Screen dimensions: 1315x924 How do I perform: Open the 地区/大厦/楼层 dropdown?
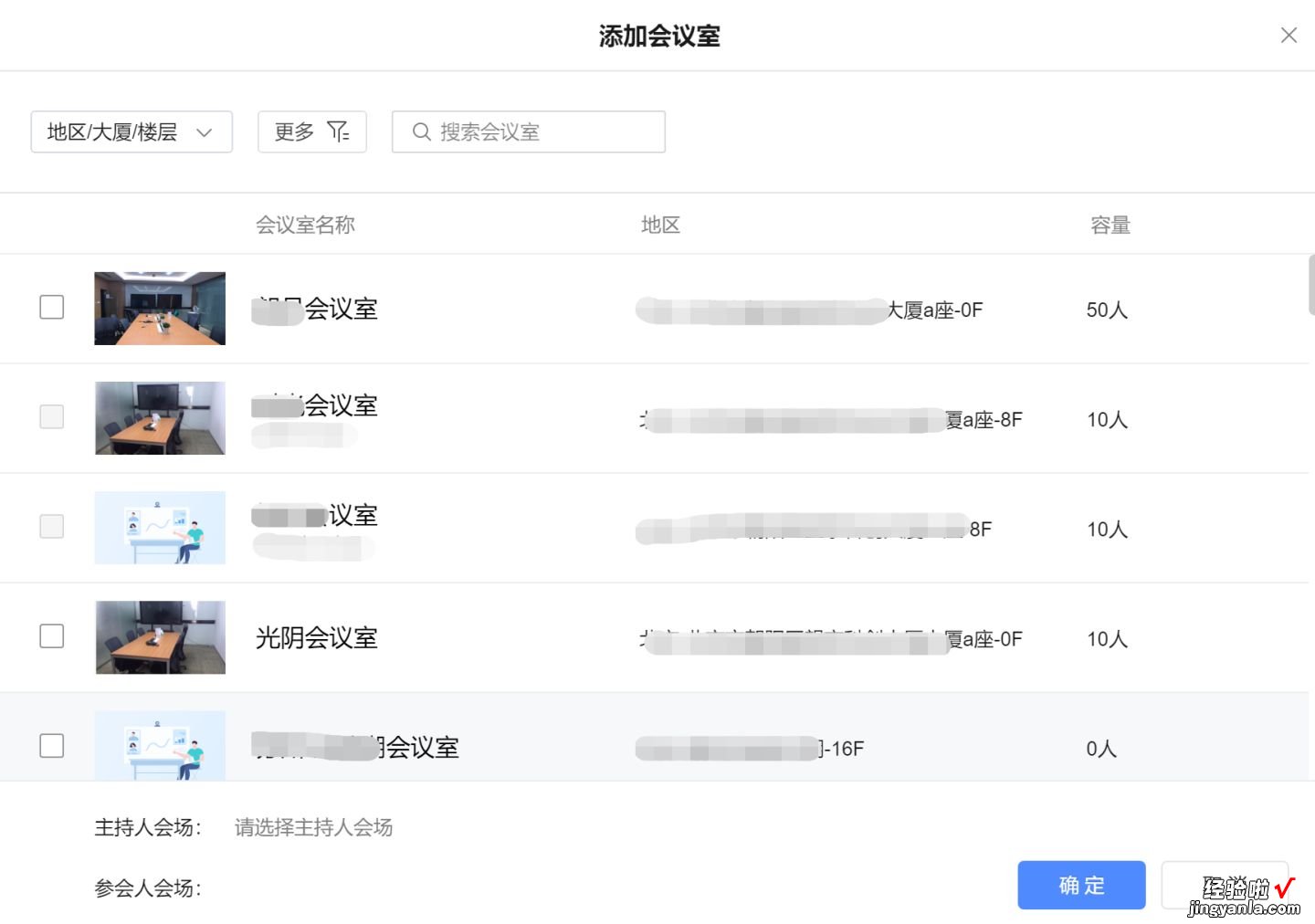(131, 131)
